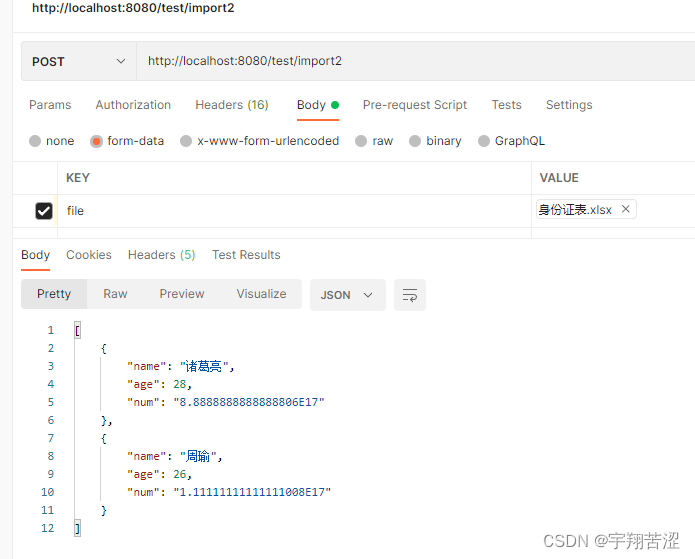
Task: Click the age value 26
Action: point(180,474)
